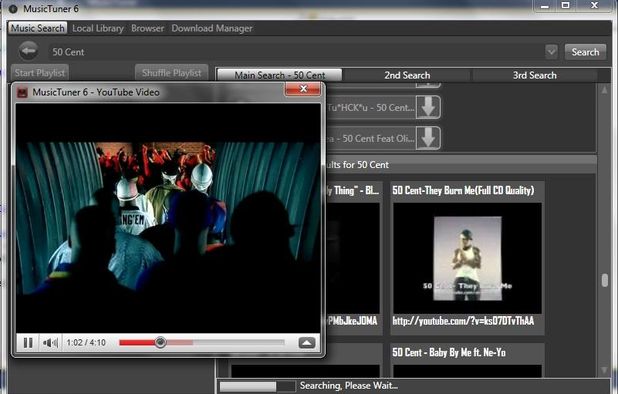Open the They Burn Me video thumbnail

467,258
